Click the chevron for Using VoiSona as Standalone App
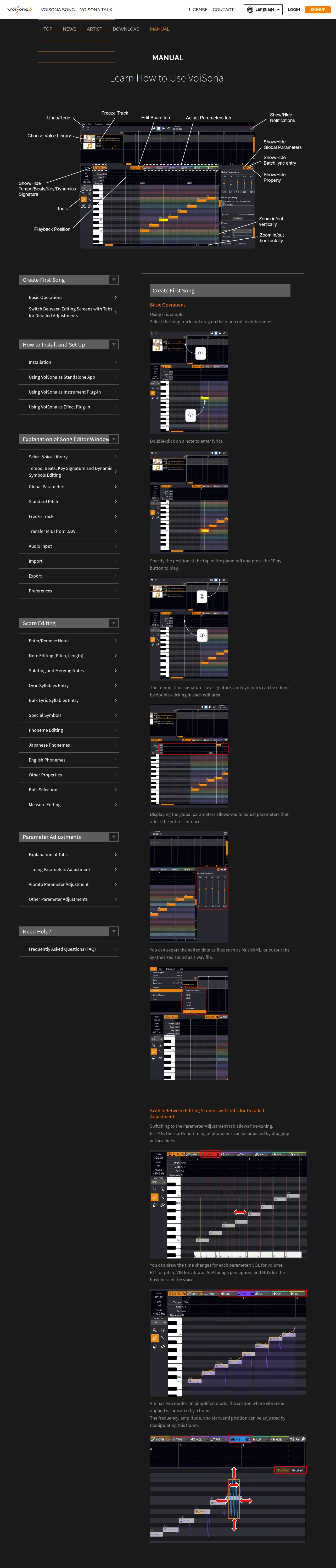The height and width of the screenshot is (1568, 336). (x=116, y=377)
